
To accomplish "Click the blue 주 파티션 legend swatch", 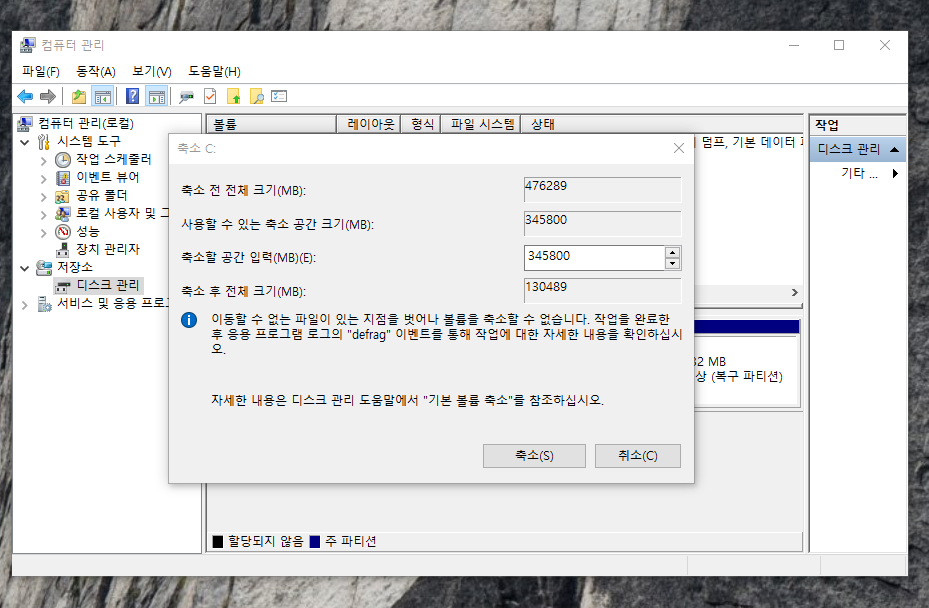I will tap(315, 542).
